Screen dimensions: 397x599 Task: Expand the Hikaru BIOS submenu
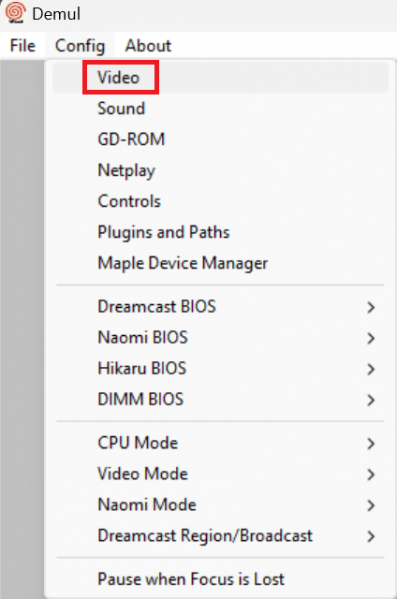coord(220,369)
